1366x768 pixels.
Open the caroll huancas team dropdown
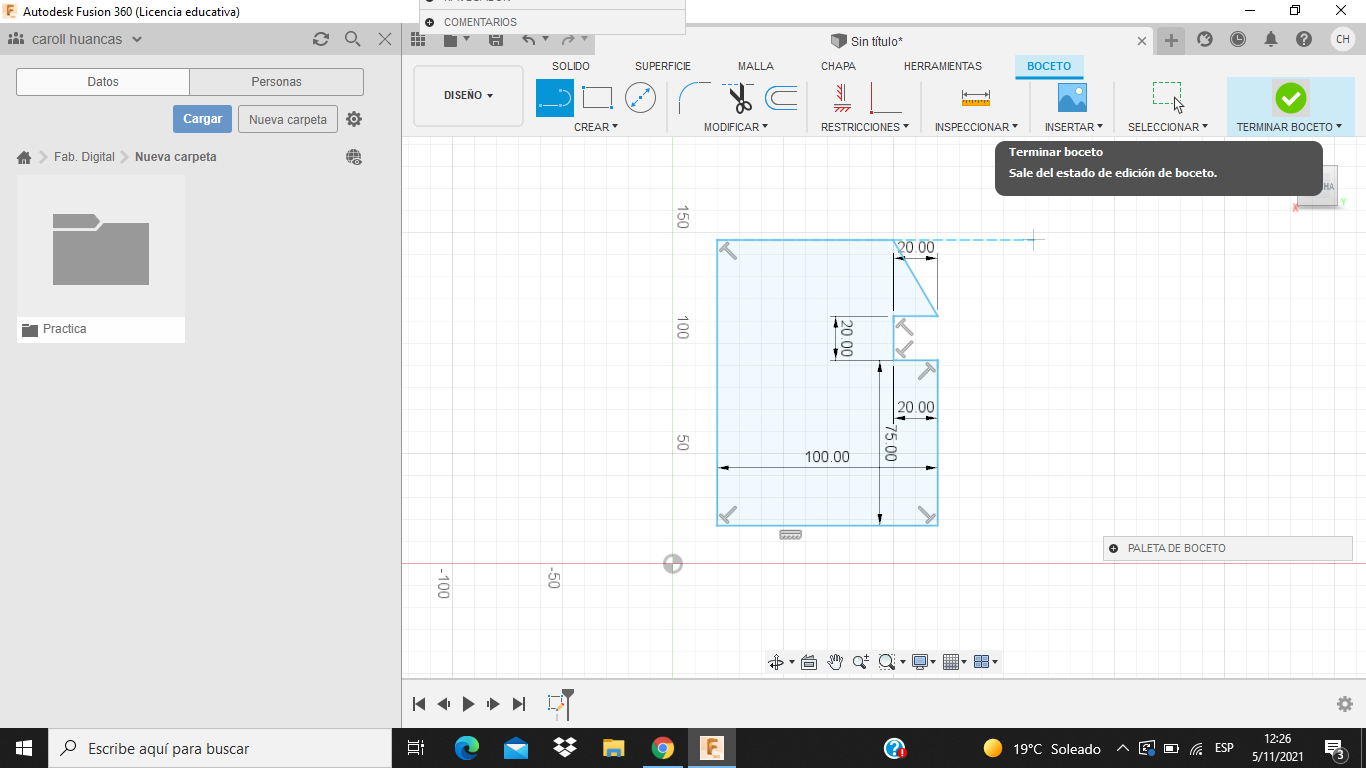click(x=87, y=39)
